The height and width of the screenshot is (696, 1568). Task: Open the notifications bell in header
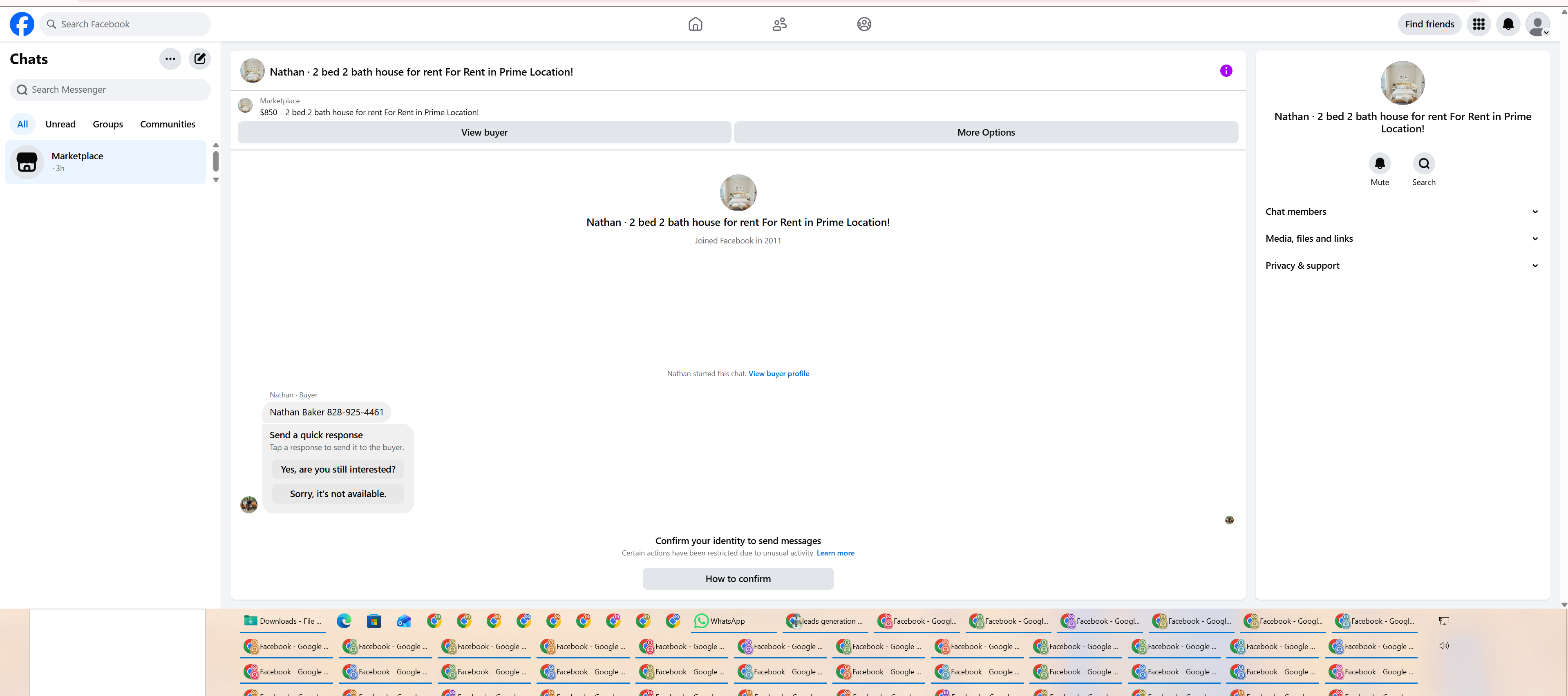click(x=1508, y=25)
